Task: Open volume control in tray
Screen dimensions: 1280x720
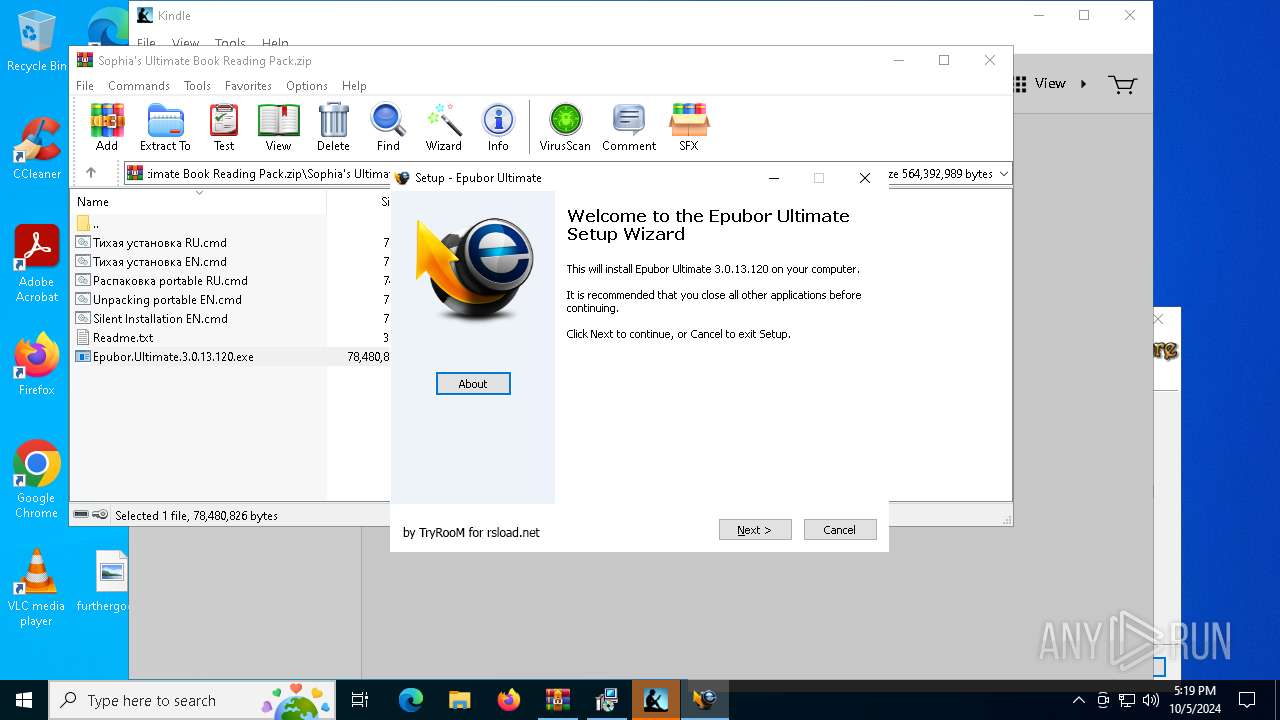Action: coord(1151,700)
